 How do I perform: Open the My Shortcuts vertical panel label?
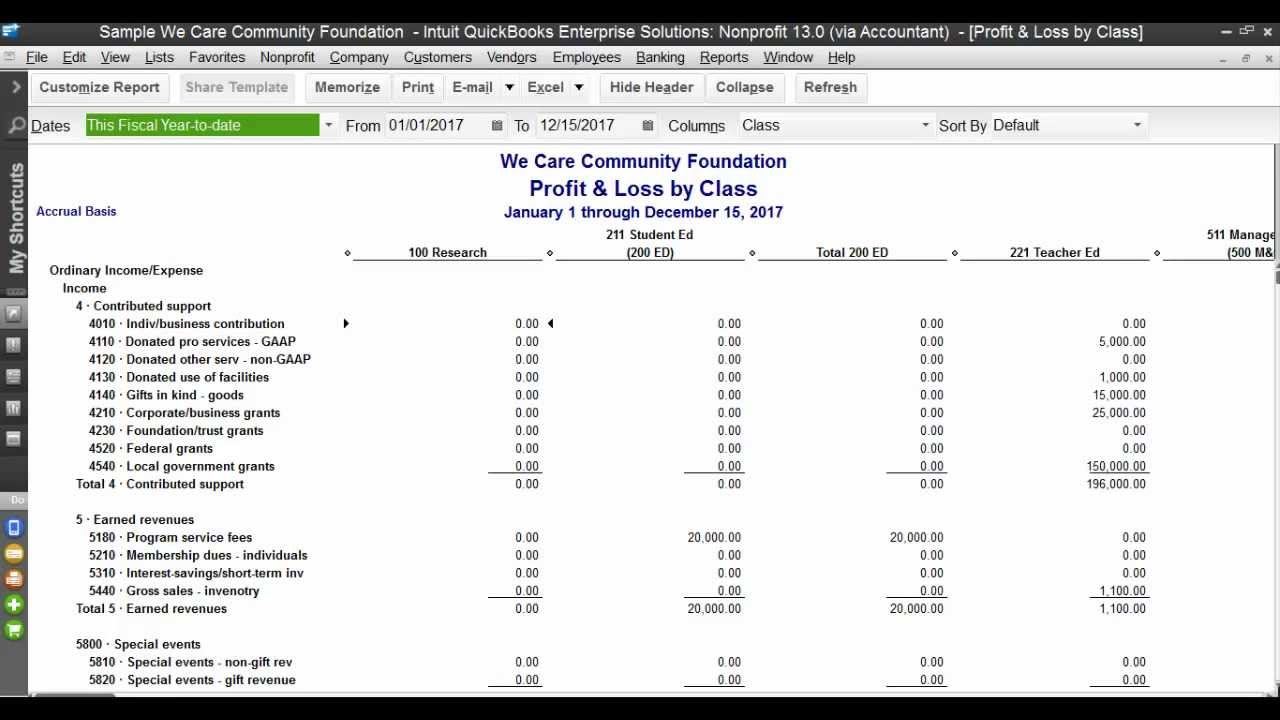point(16,219)
